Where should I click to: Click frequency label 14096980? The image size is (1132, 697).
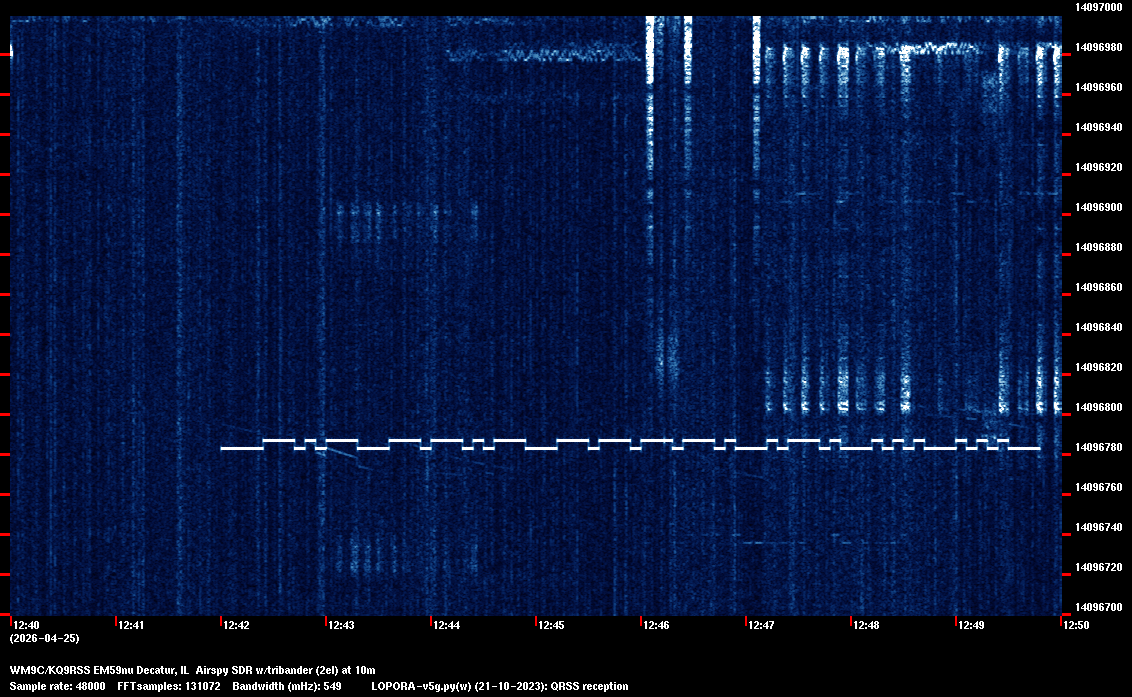pyautogui.click(x=1099, y=47)
